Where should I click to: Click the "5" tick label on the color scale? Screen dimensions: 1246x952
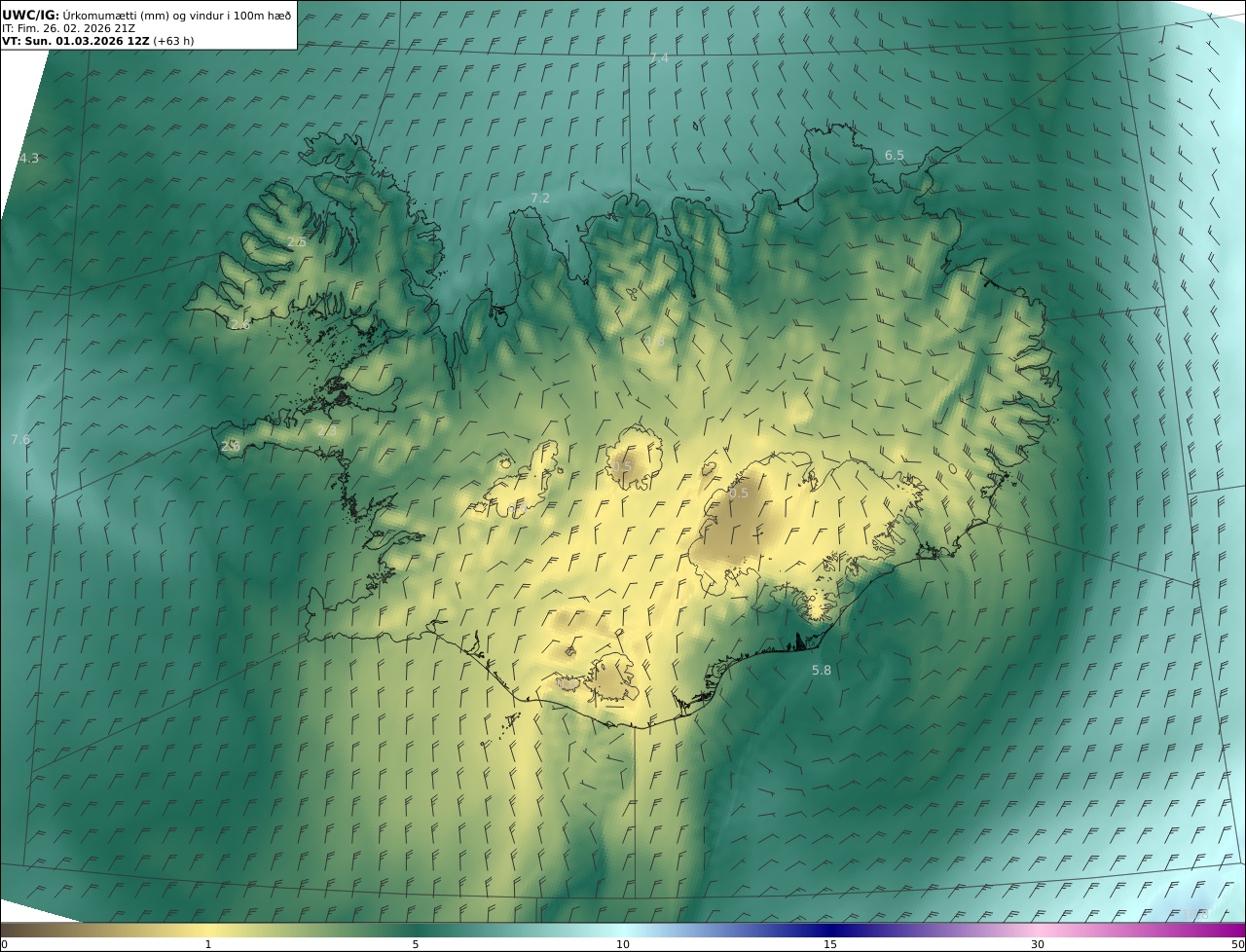click(x=416, y=944)
